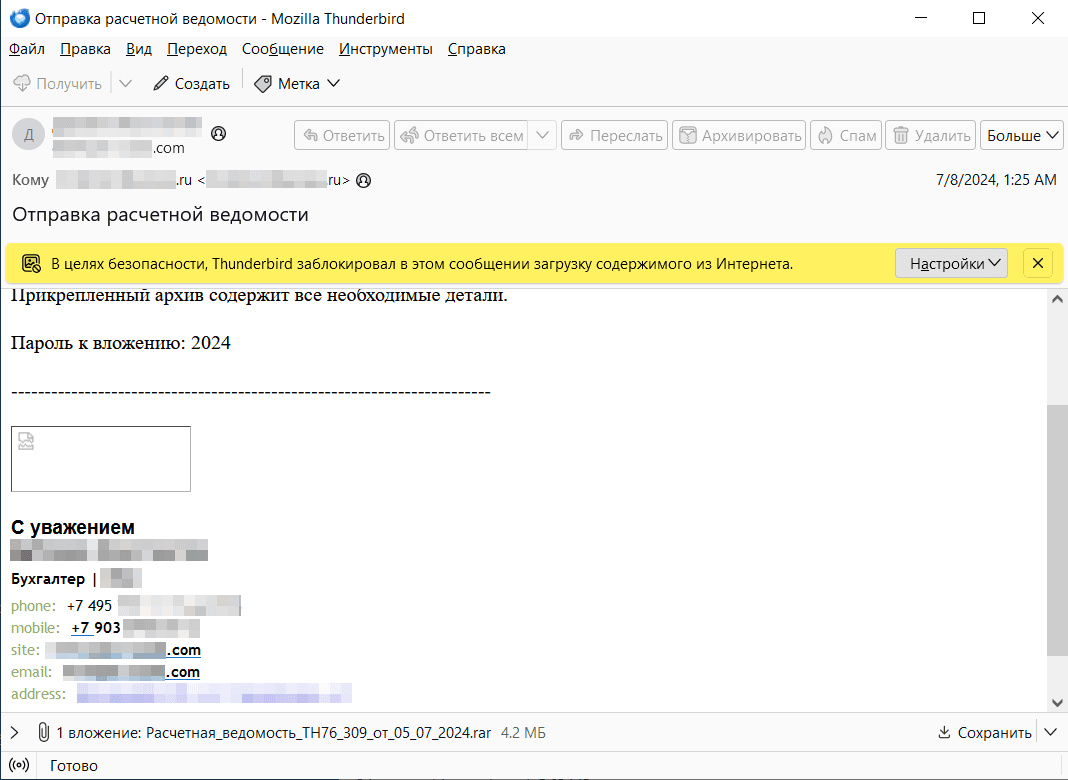Click the Reply (Ответить) button
The image size is (1068, 780).
click(x=343, y=136)
